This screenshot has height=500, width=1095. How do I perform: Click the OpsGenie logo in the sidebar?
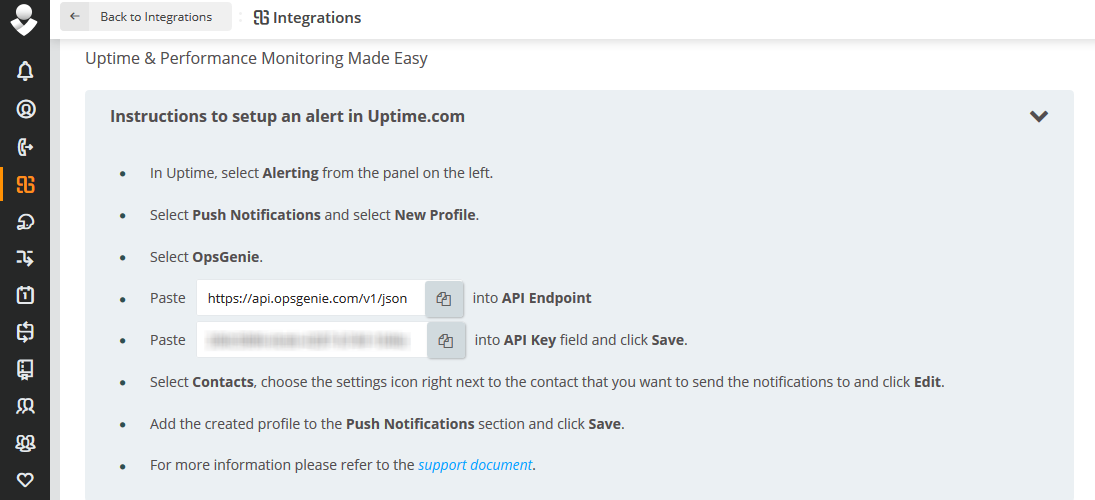(24, 19)
